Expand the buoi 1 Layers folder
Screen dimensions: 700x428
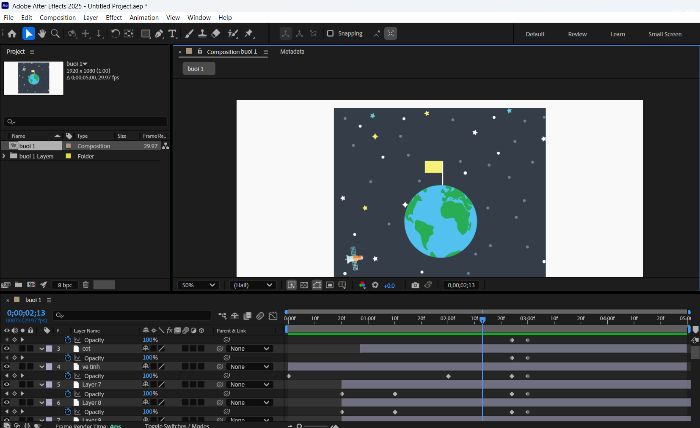[4, 156]
